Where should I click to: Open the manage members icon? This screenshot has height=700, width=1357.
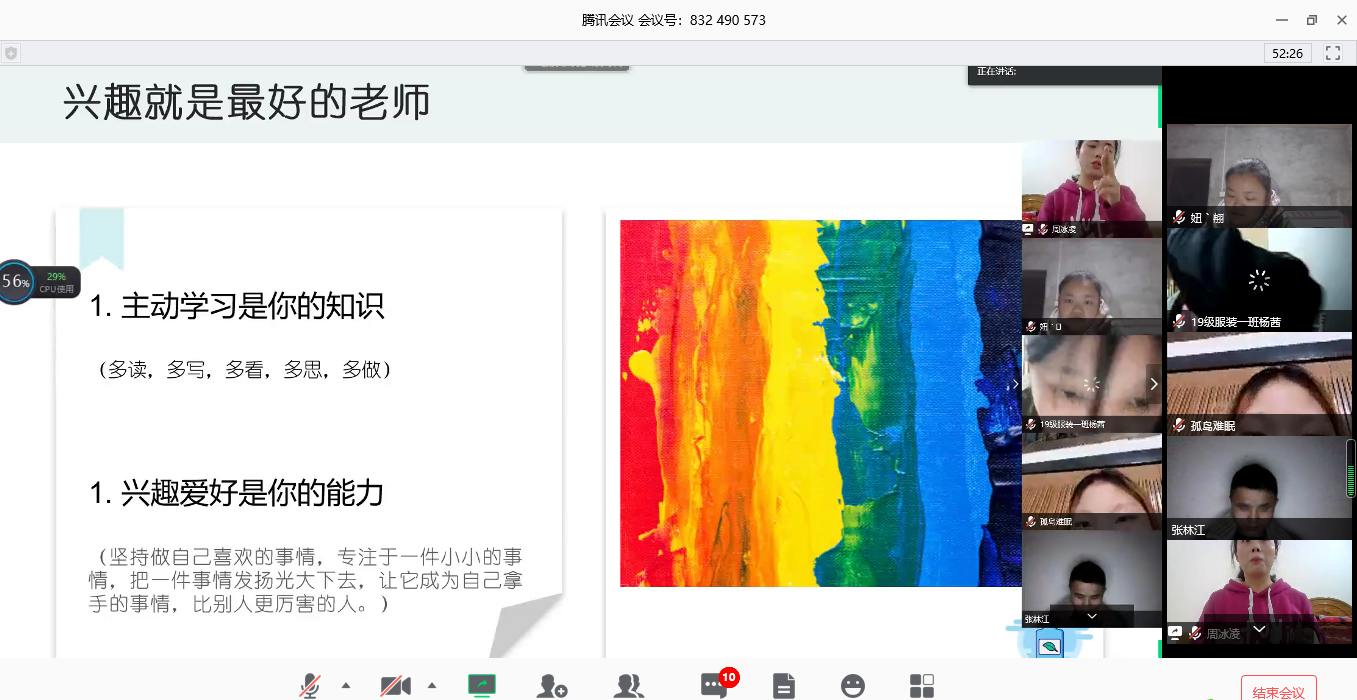click(629, 686)
